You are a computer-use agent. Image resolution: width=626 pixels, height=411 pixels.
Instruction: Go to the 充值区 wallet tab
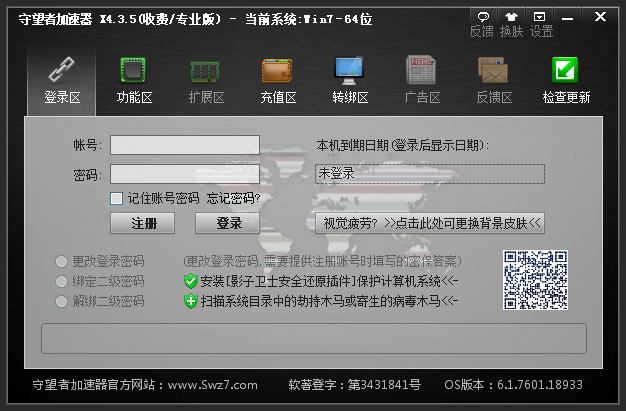pos(277,81)
